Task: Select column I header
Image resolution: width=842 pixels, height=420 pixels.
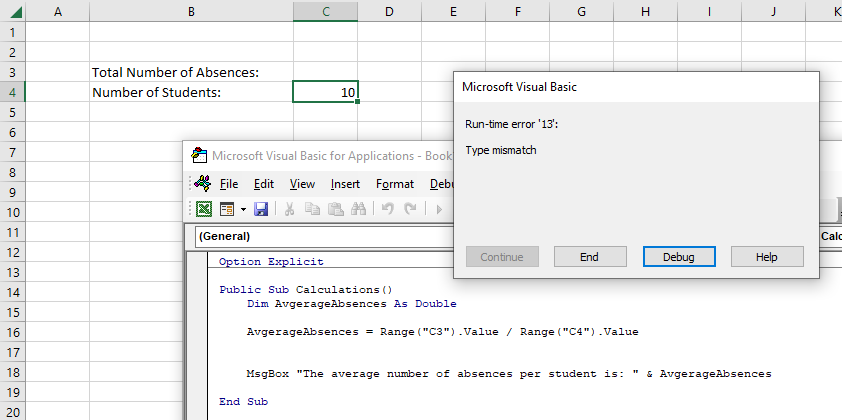Action: pos(709,11)
